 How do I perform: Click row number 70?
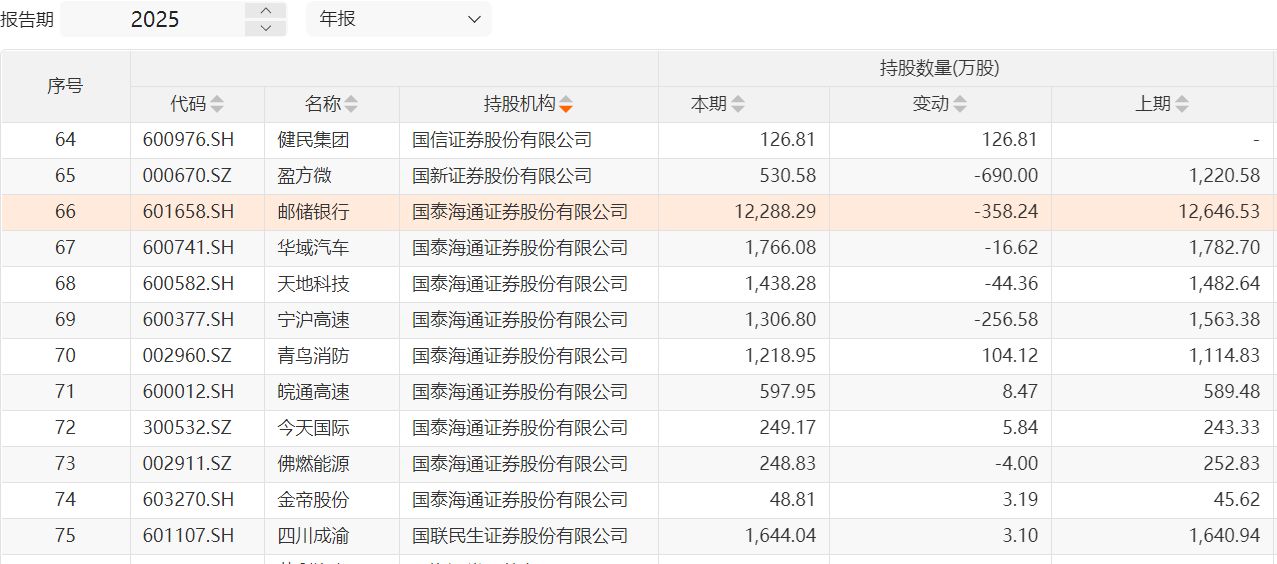[x=65, y=356]
